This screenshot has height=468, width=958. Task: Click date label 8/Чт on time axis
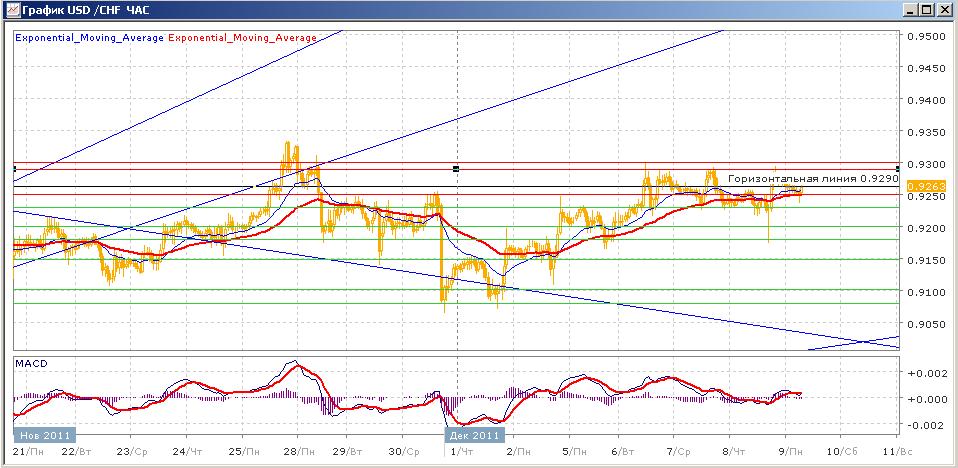(733, 451)
